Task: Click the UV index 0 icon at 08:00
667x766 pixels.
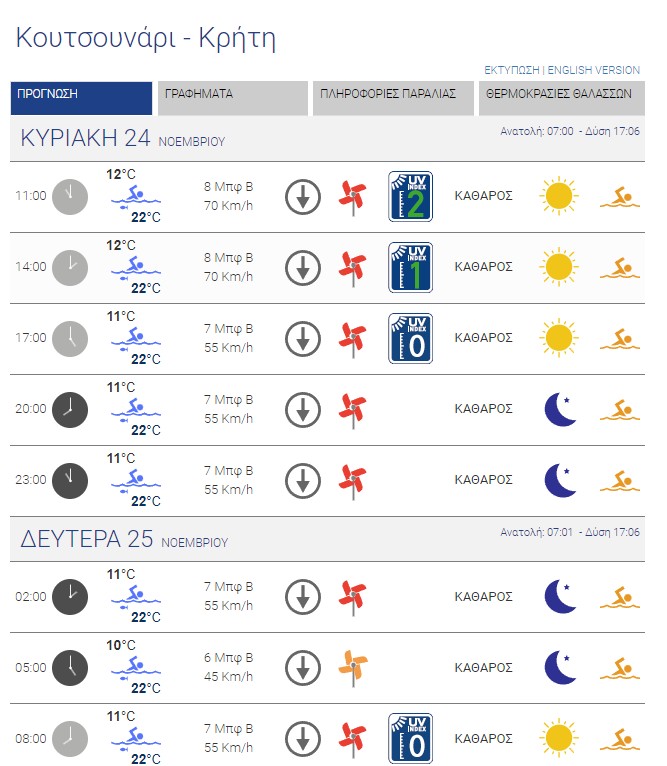Action: pos(410,738)
